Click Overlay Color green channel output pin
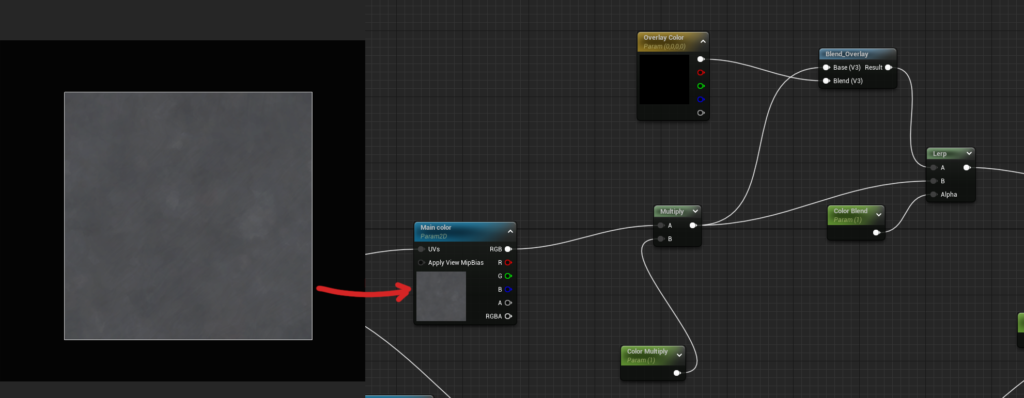Screen dimensions: 1024x398 point(701,86)
